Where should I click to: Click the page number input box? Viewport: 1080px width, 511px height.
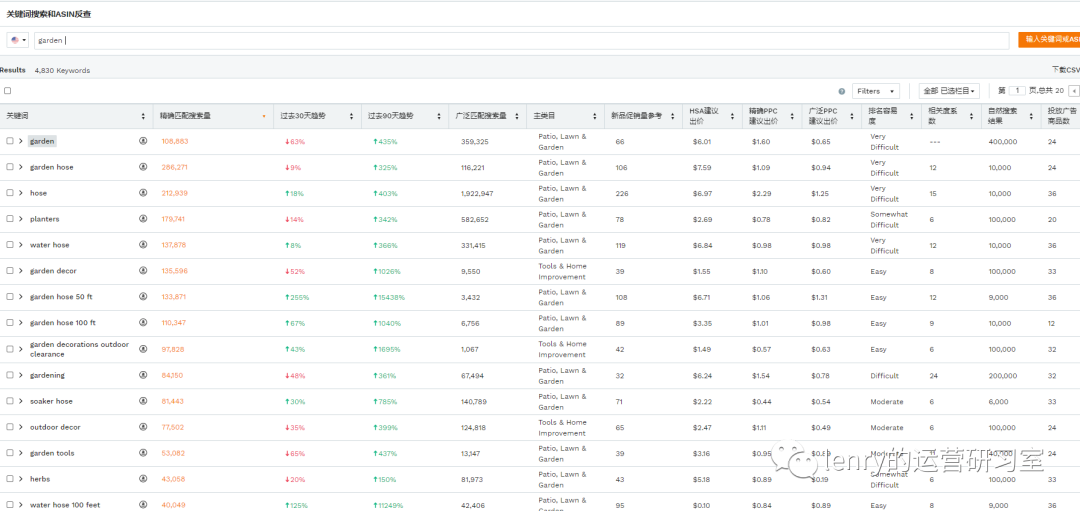pyautogui.click(x=1018, y=91)
